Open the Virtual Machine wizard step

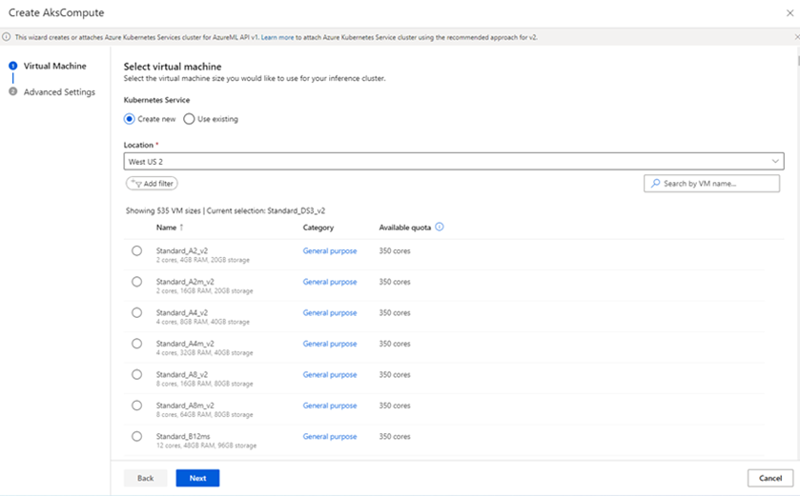click(54, 66)
